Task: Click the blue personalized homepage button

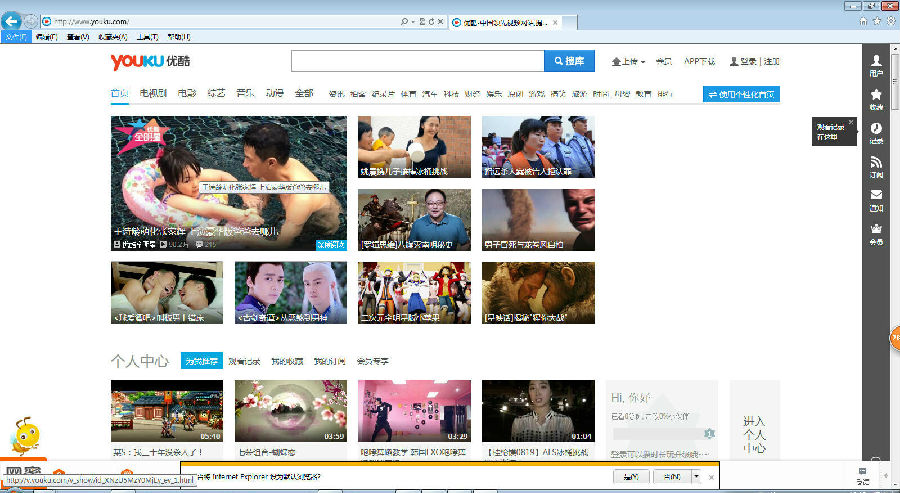Action: (x=741, y=94)
